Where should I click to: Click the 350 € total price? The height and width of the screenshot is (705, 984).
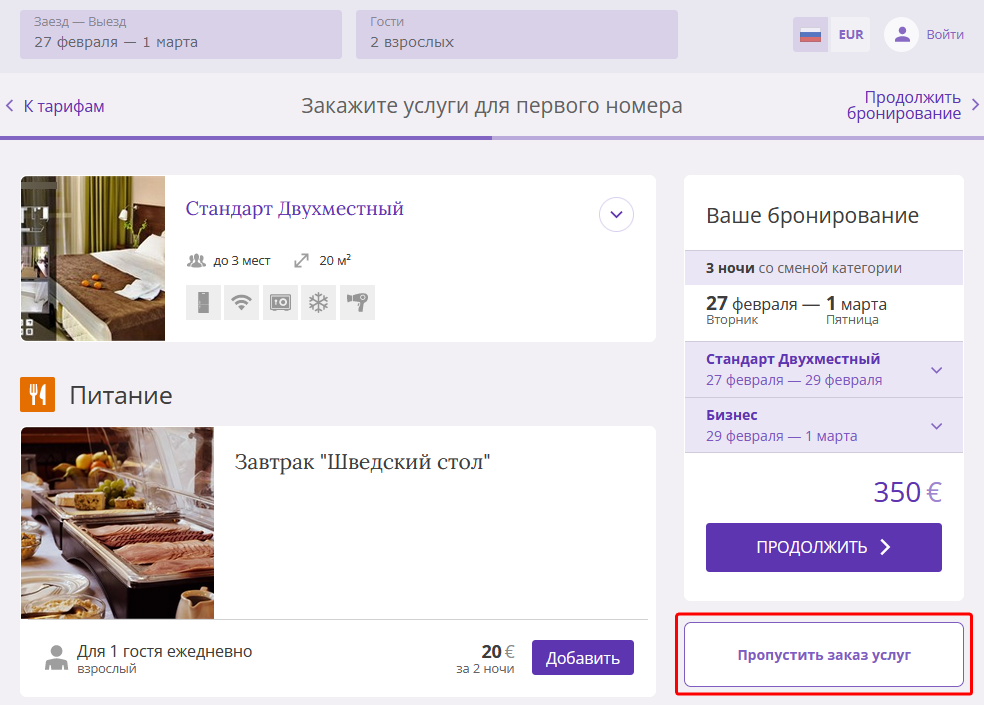(907, 492)
